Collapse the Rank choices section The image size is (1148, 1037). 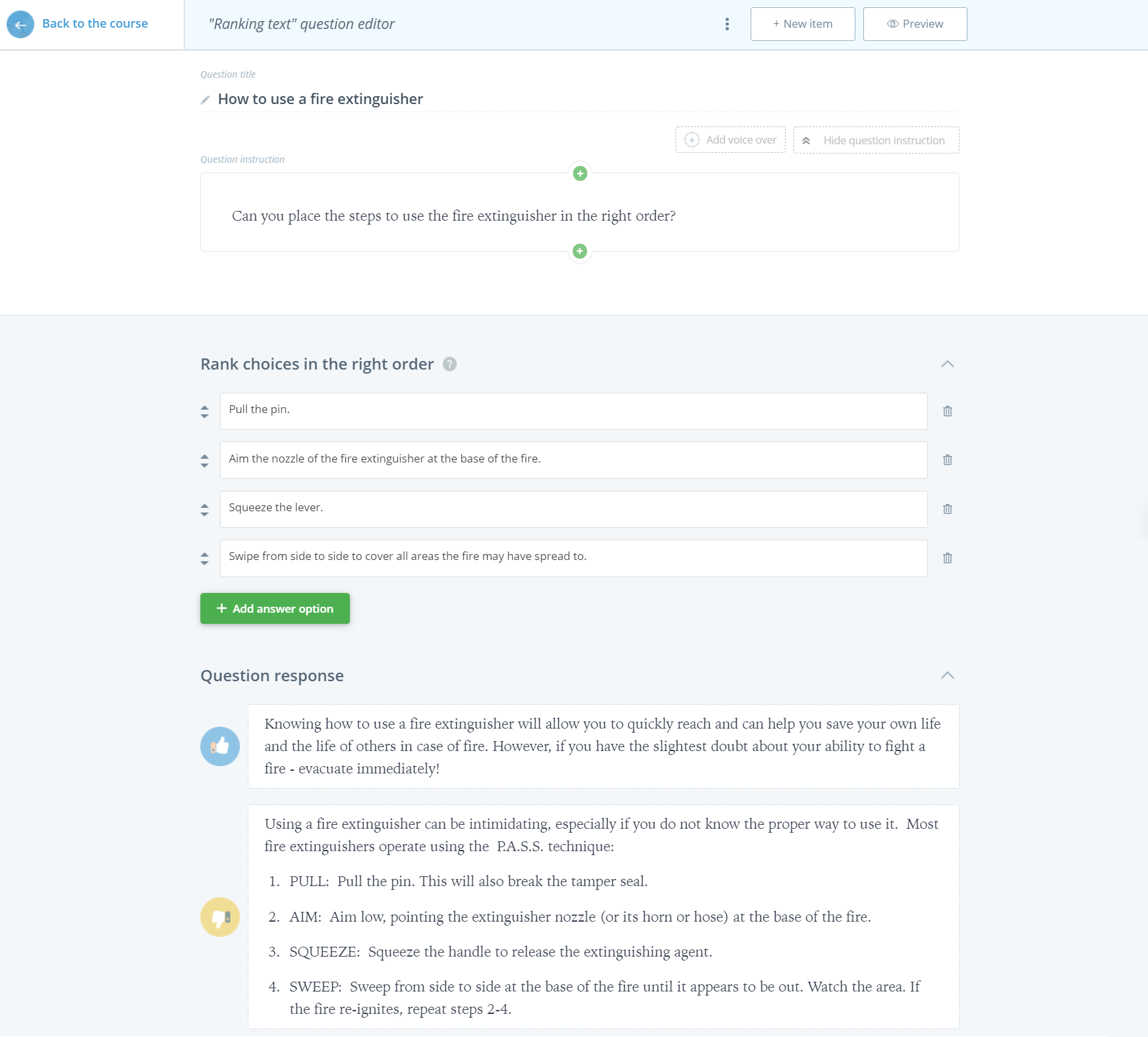coord(947,364)
